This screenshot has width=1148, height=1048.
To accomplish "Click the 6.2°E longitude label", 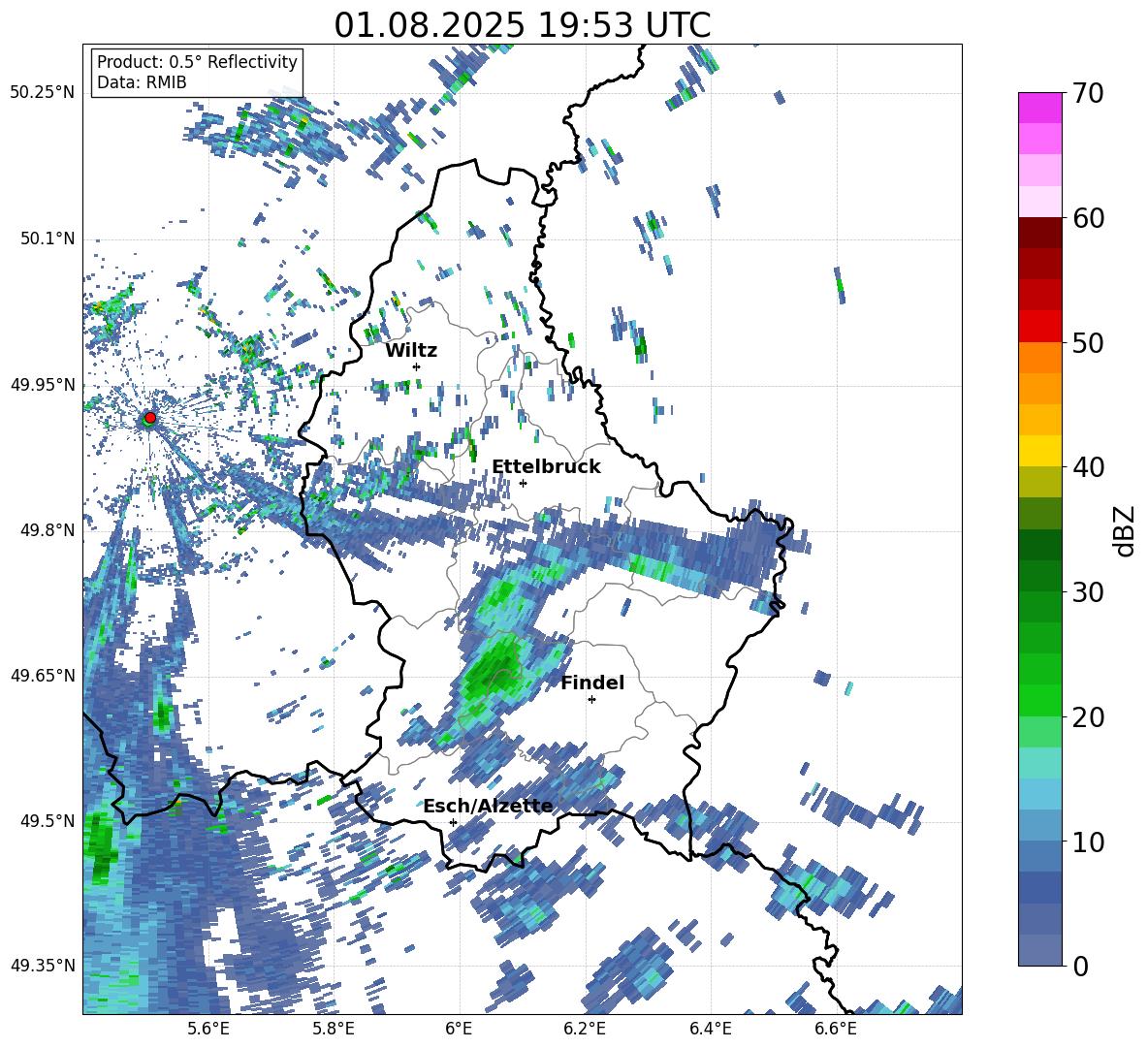I will [x=585, y=1029].
